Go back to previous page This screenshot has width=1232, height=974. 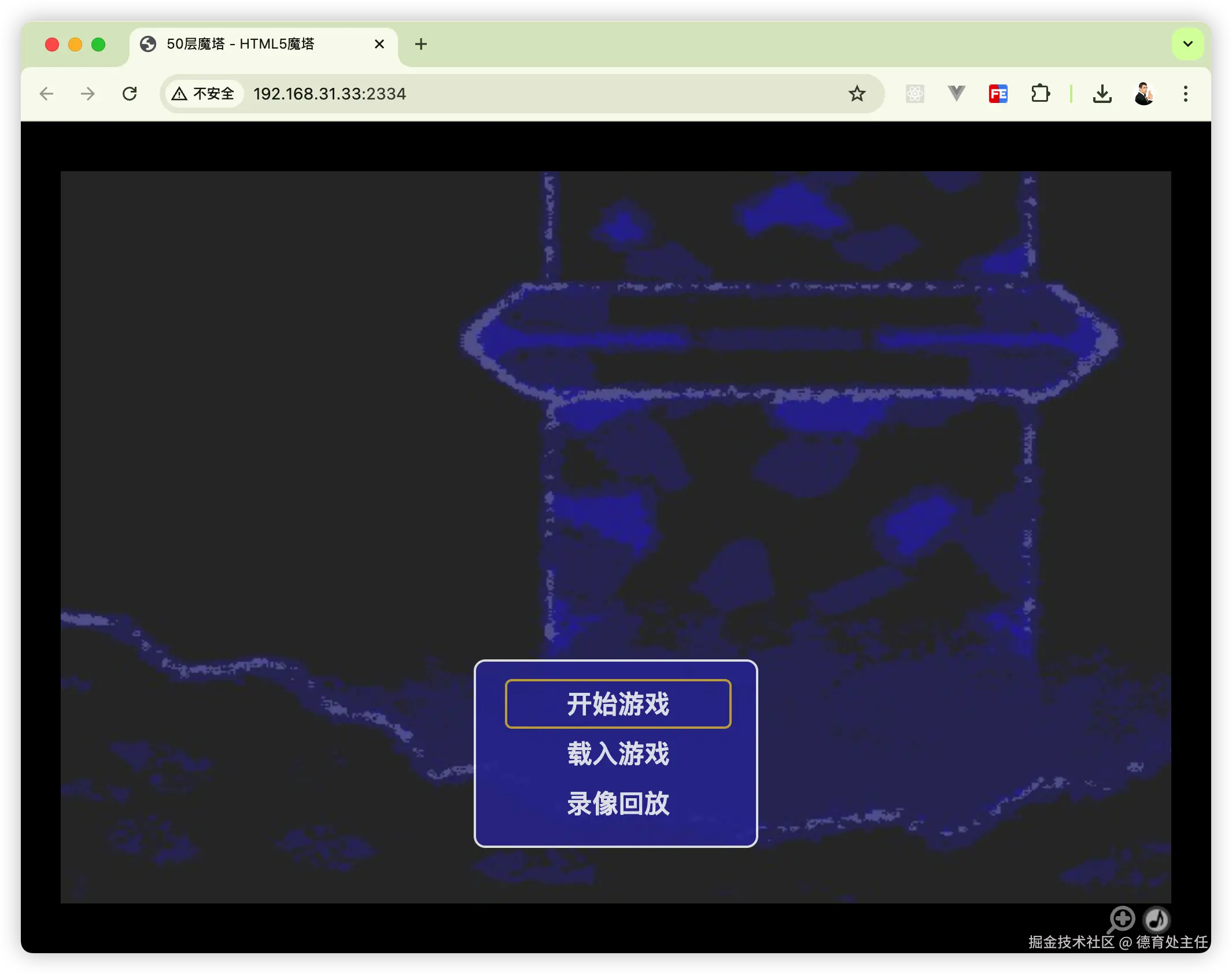point(46,94)
